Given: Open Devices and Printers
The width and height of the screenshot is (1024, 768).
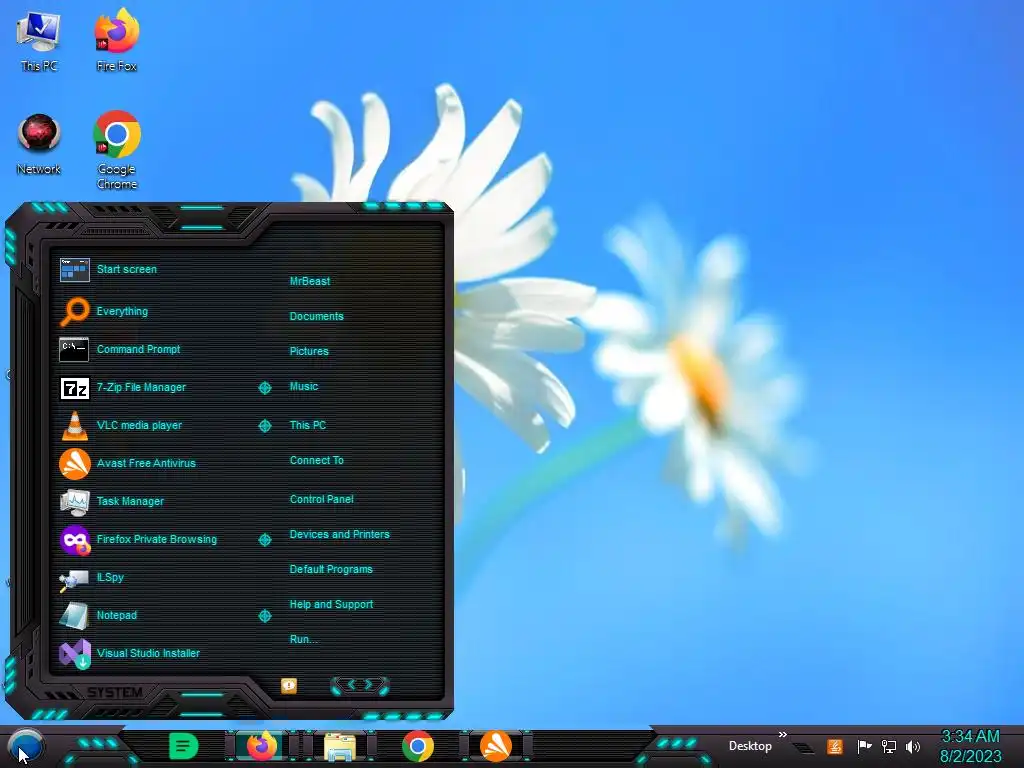Looking at the screenshot, I should [340, 534].
